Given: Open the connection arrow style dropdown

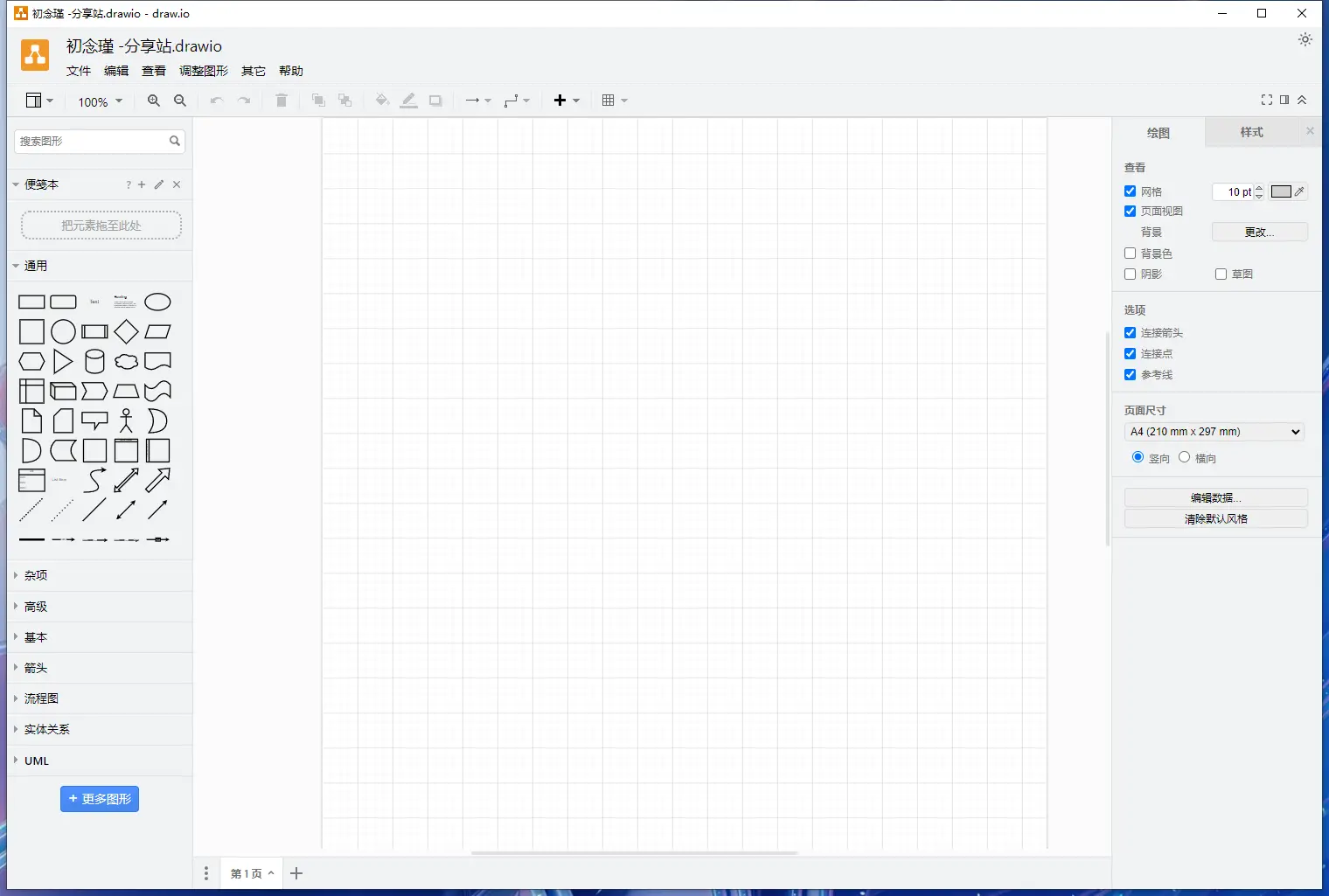Looking at the screenshot, I should click(478, 101).
